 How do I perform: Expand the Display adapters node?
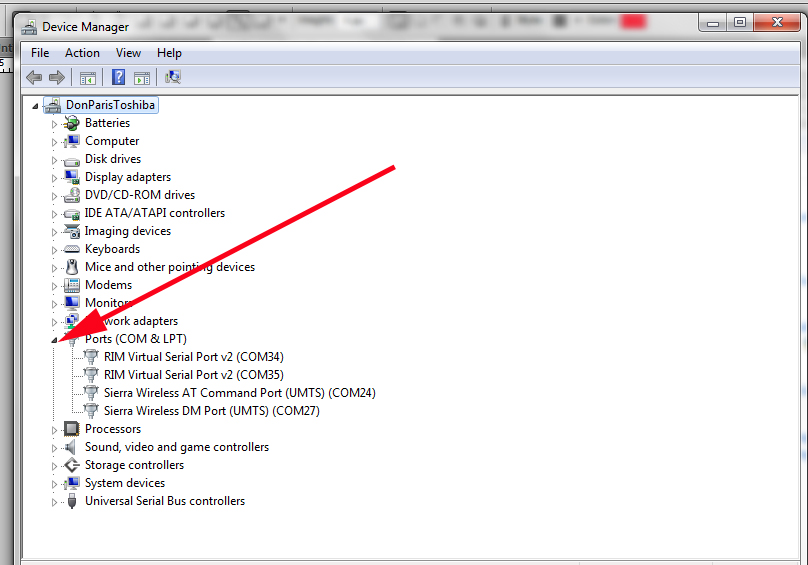pyautogui.click(x=55, y=177)
